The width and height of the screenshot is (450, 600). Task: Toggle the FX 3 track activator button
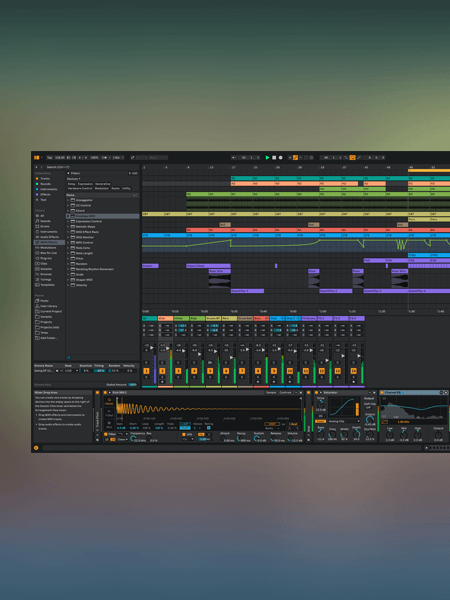click(x=354, y=371)
